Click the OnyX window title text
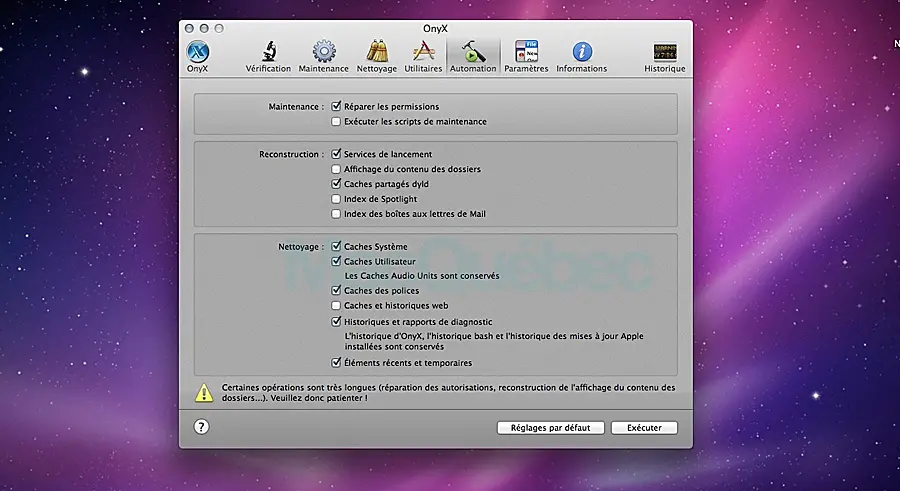900x491 pixels. pyautogui.click(x=435, y=29)
